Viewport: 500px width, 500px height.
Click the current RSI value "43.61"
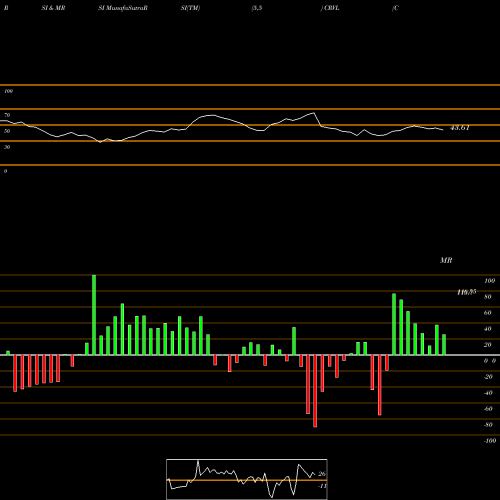pyautogui.click(x=460, y=128)
